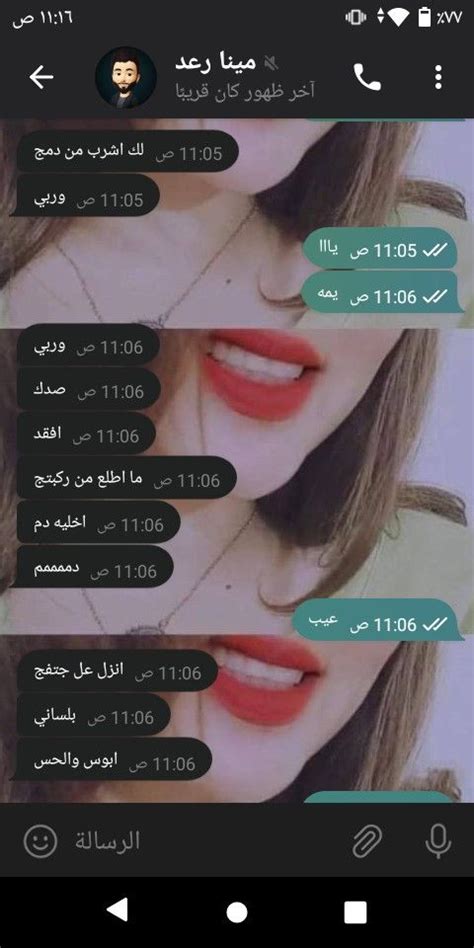
Task: Select the incoming message صدك bubble
Action: tap(86, 391)
